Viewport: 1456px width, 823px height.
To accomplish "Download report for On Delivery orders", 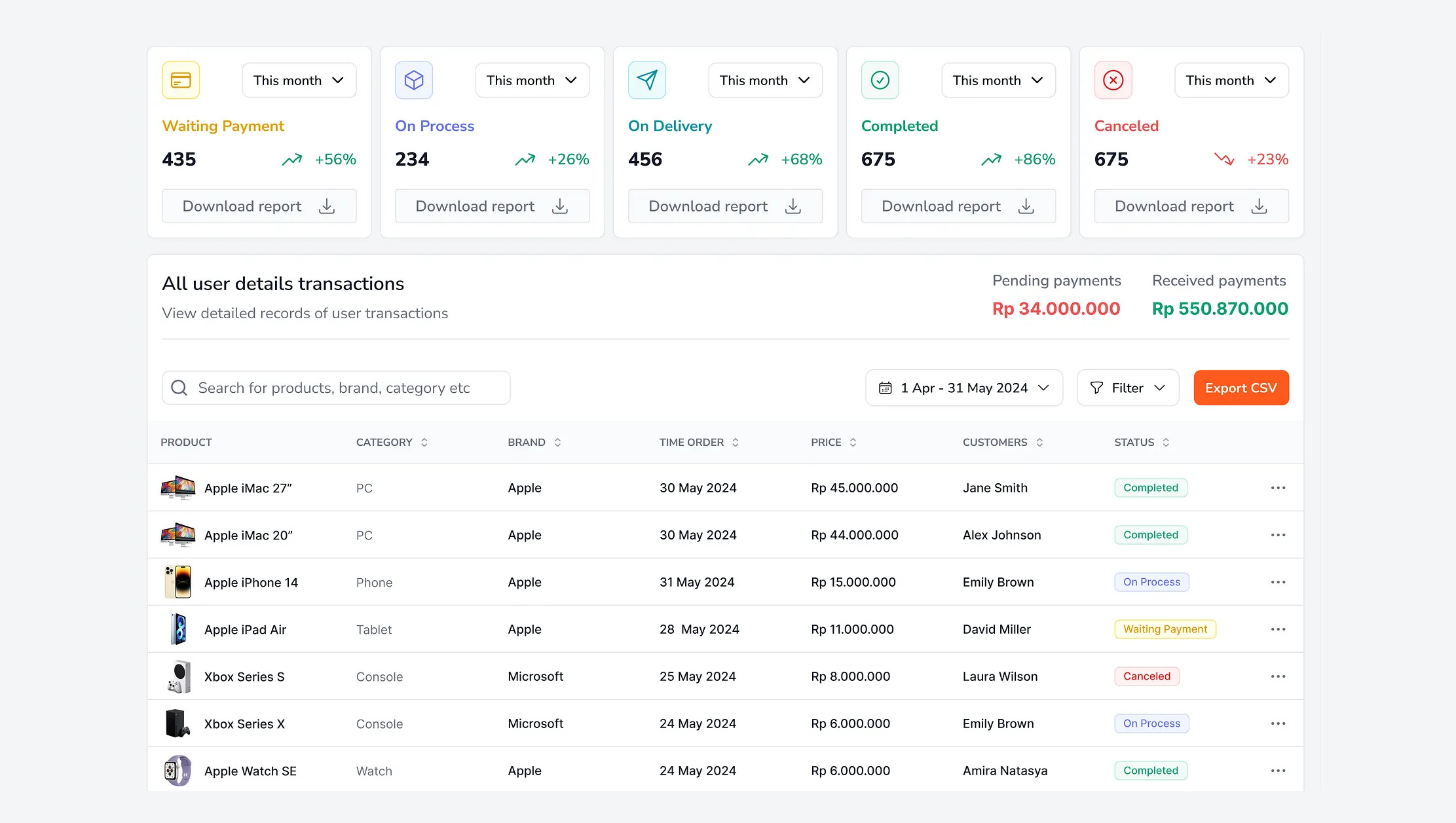I will (x=724, y=206).
